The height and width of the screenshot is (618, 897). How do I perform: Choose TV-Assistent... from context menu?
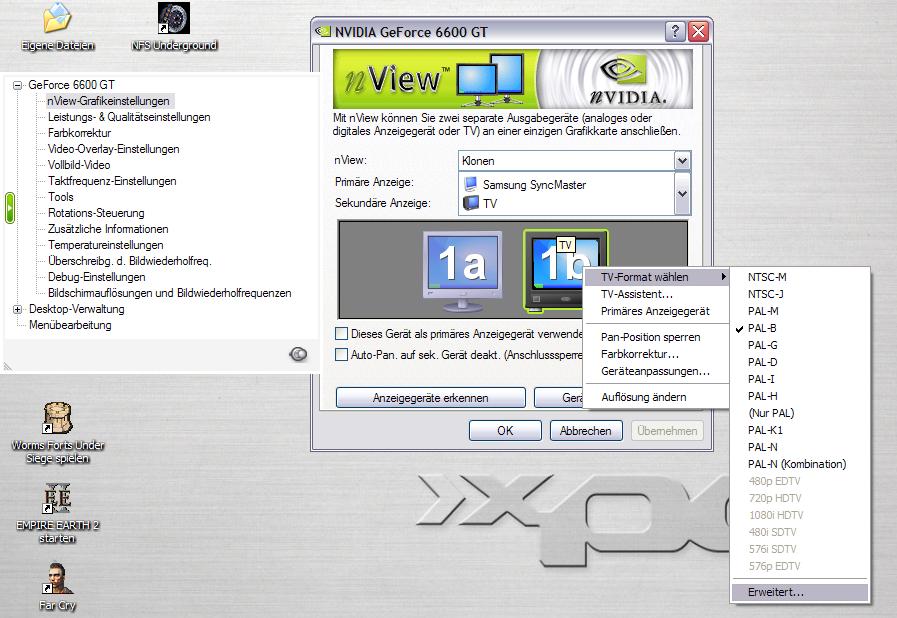pos(656,294)
